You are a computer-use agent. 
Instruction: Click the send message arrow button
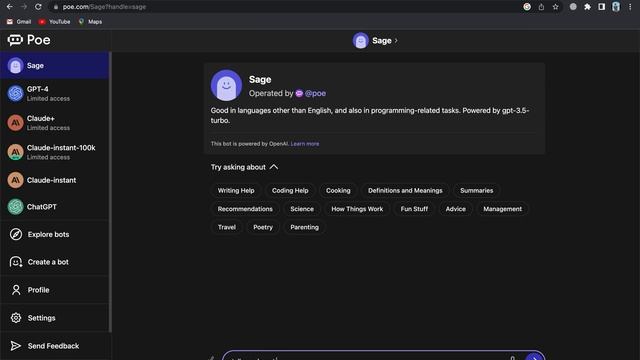(534, 357)
